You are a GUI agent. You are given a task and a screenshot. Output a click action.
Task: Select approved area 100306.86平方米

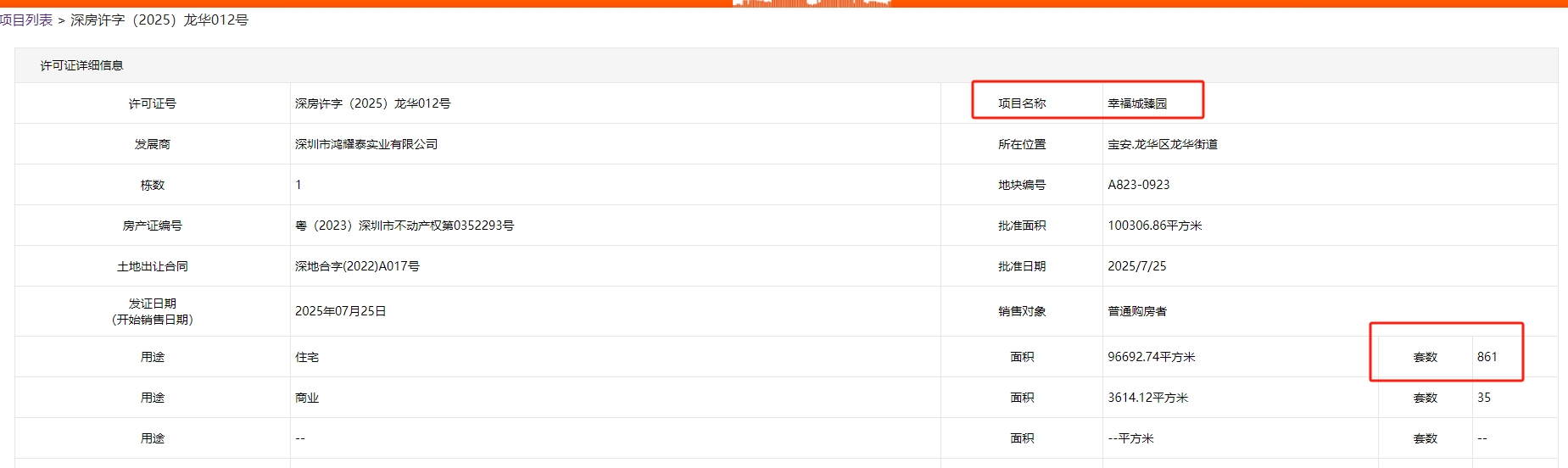(x=1155, y=226)
